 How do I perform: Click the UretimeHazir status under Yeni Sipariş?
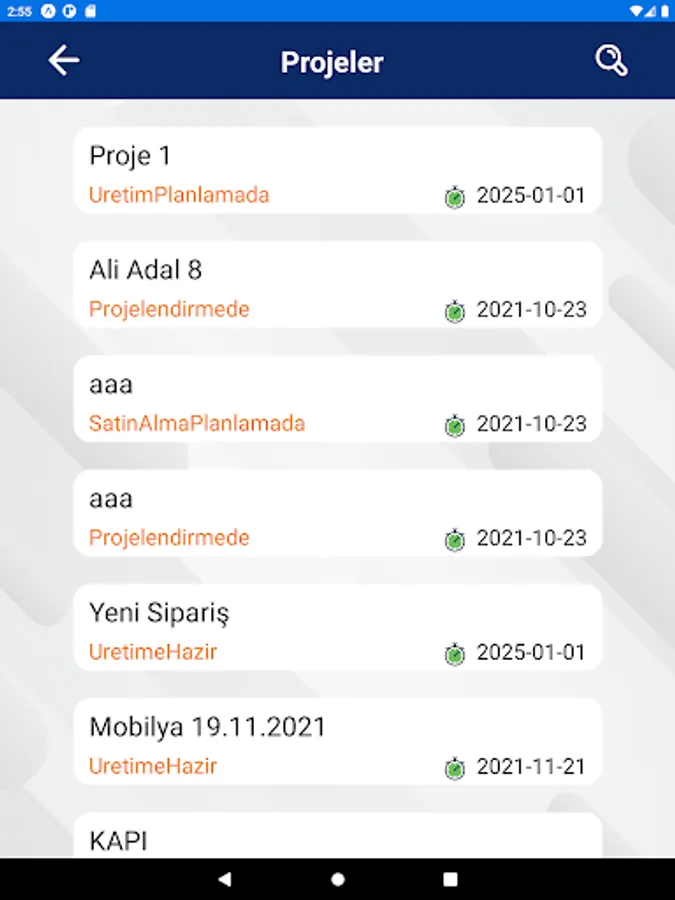coord(153,652)
